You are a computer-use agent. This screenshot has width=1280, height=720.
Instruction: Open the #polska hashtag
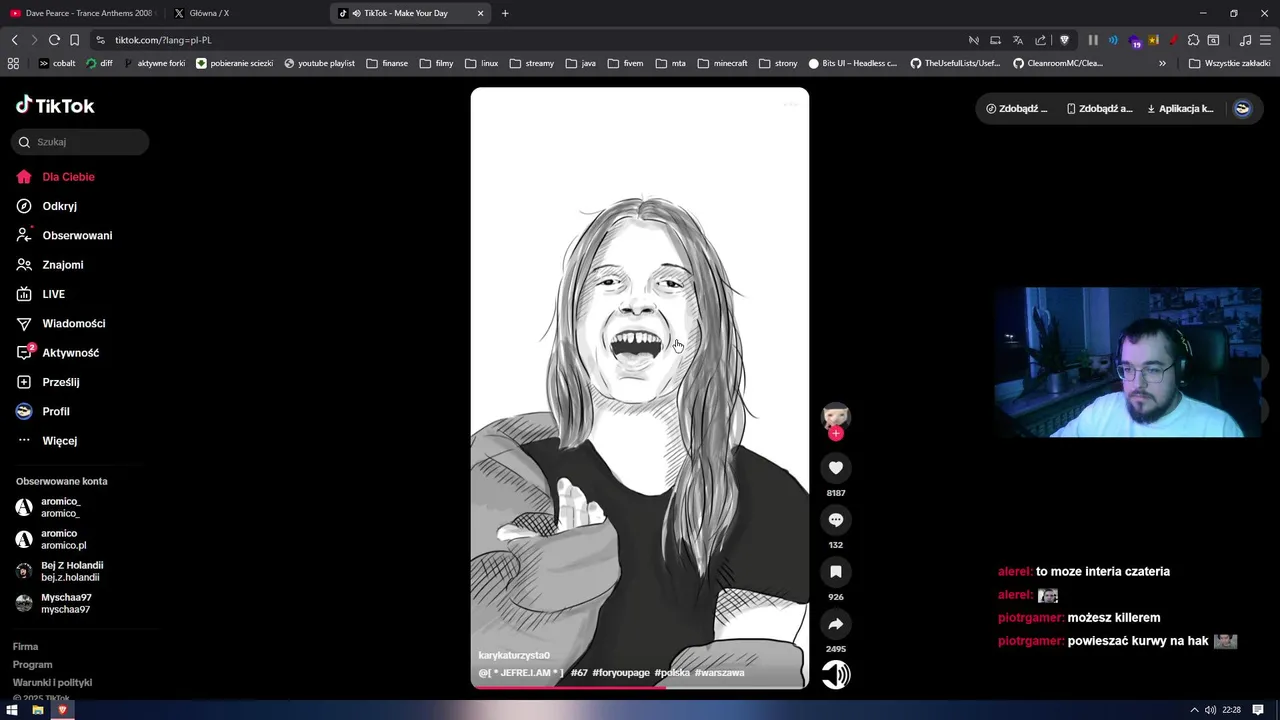672,673
